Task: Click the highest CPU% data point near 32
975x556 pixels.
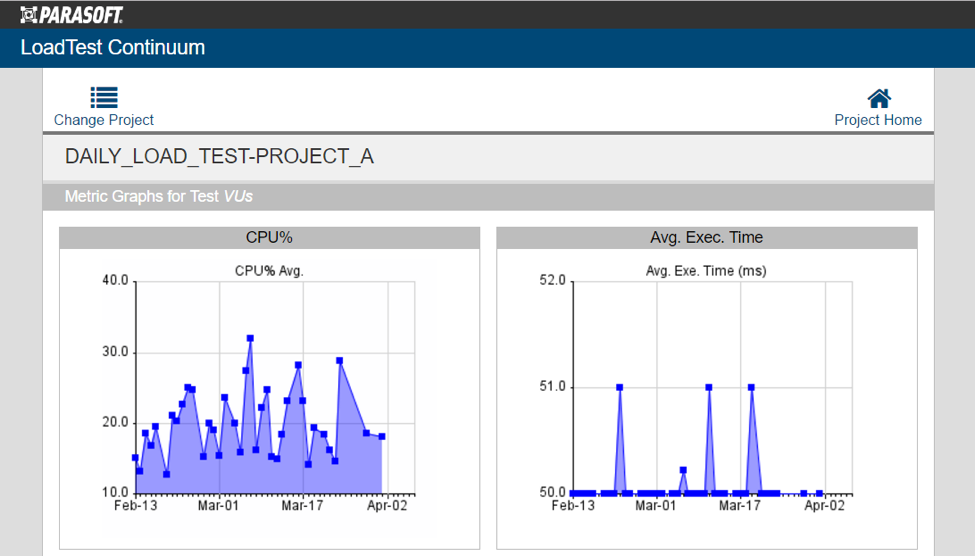Action: coord(250,338)
